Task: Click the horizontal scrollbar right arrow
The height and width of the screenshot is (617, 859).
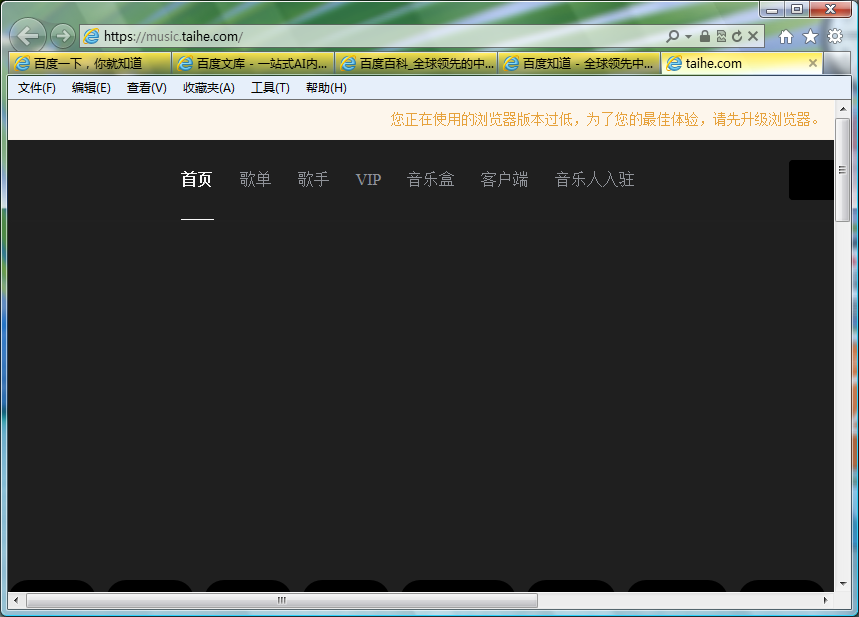Action: (826, 600)
